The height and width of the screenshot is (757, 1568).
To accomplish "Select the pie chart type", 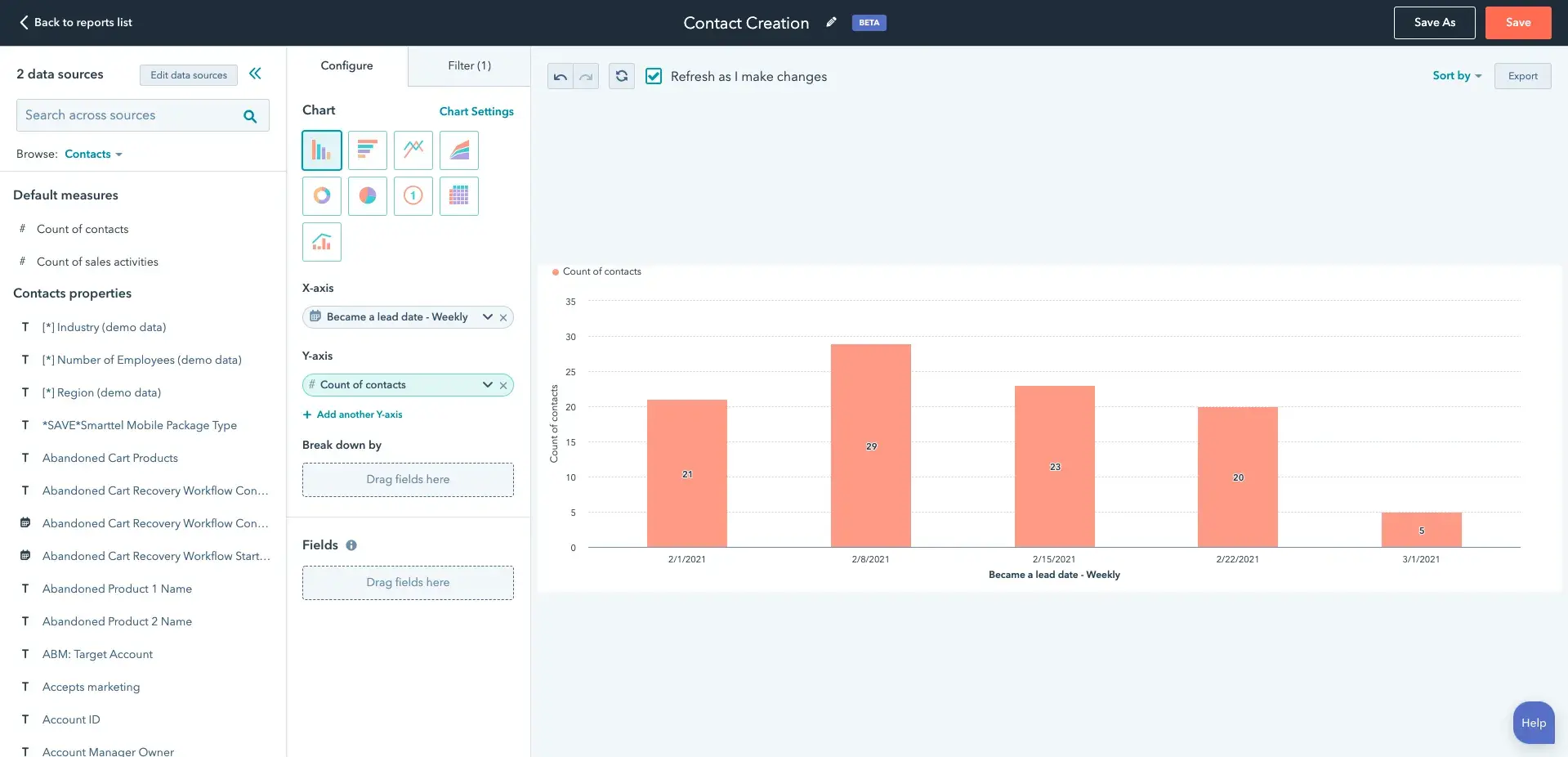I will [367, 195].
